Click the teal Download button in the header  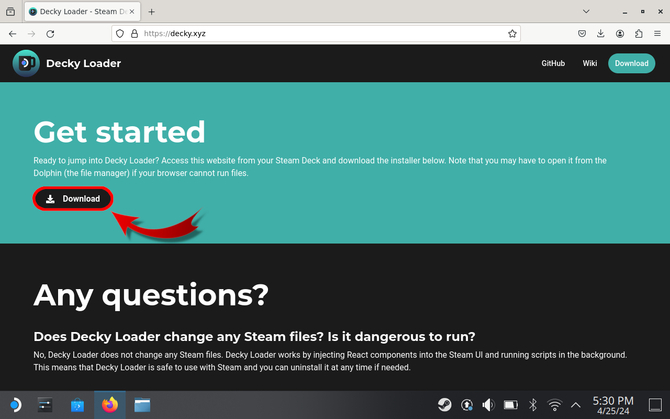click(x=631, y=63)
